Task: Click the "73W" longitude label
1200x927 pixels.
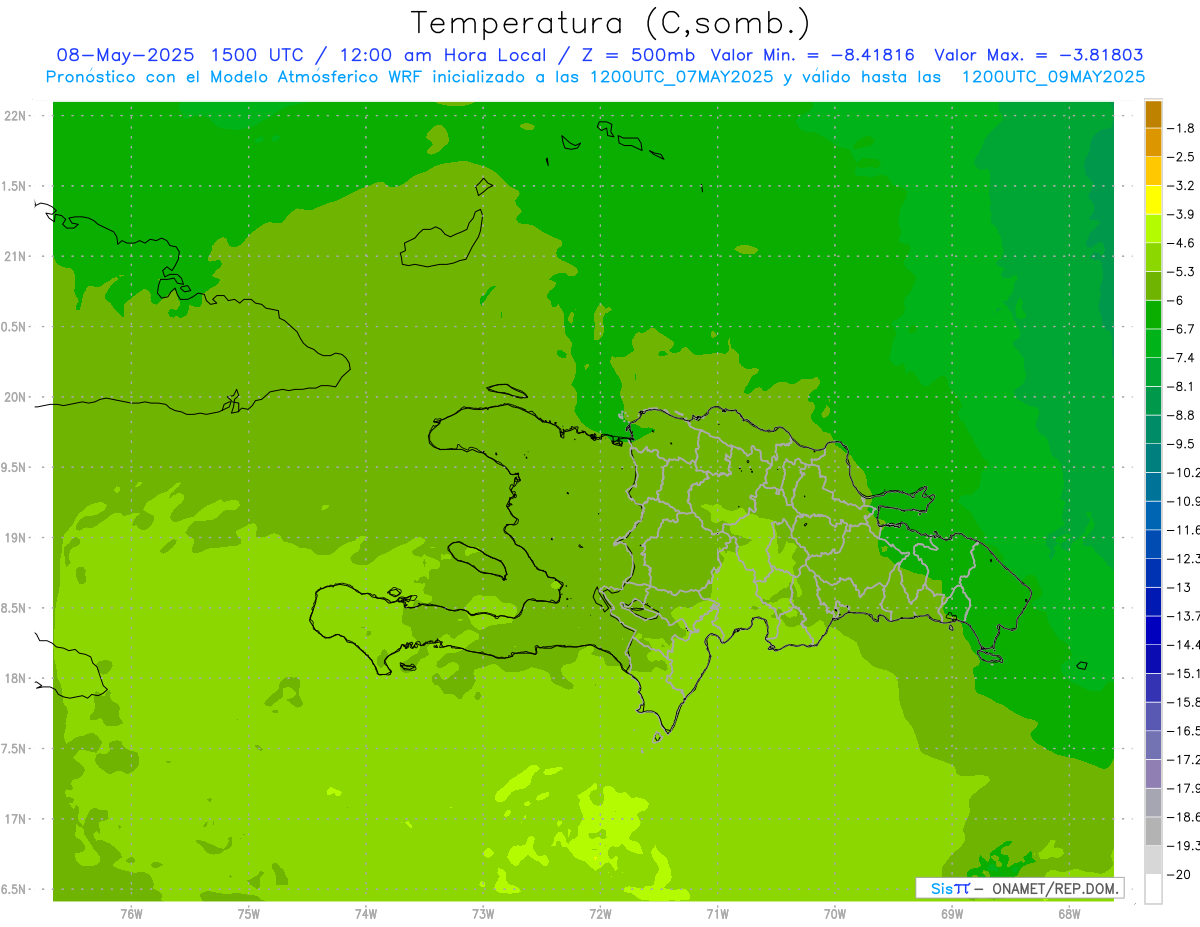Action: click(x=483, y=914)
